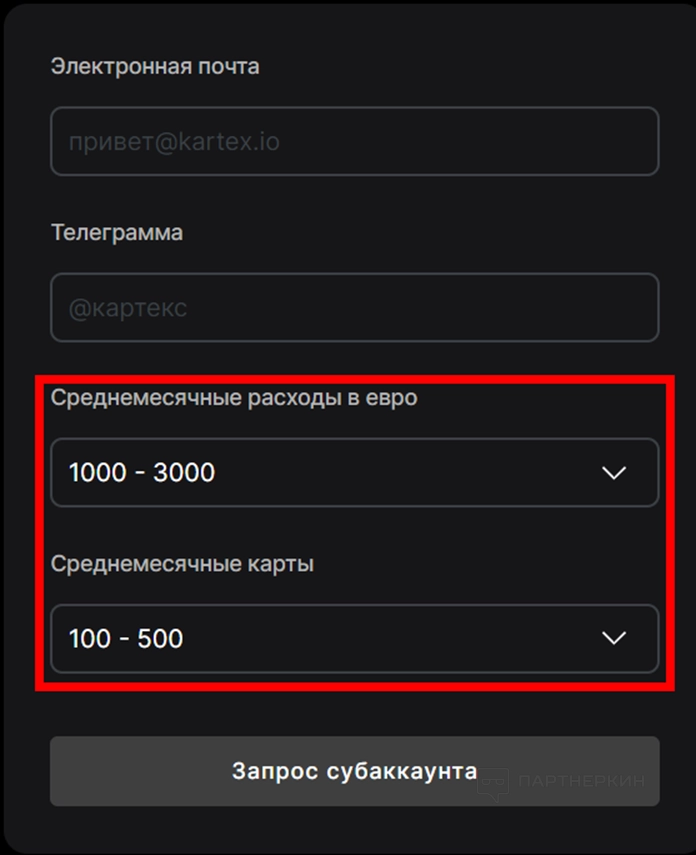Image resolution: width=696 pixels, height=855 pixels.
Task: Focus the Телеграмма text field
Action: [x=354, y=307]
